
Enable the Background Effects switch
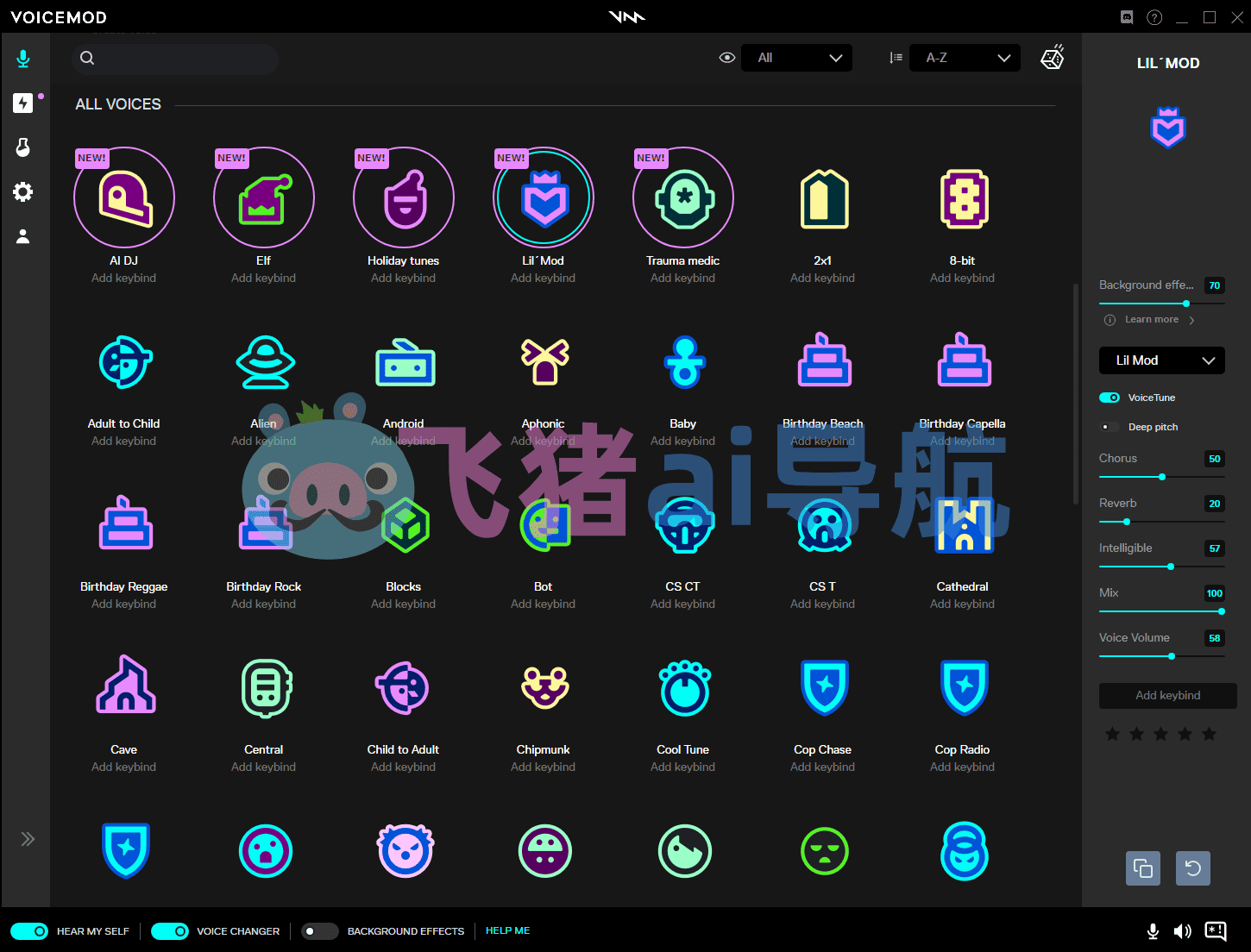(x=320, y=931)
